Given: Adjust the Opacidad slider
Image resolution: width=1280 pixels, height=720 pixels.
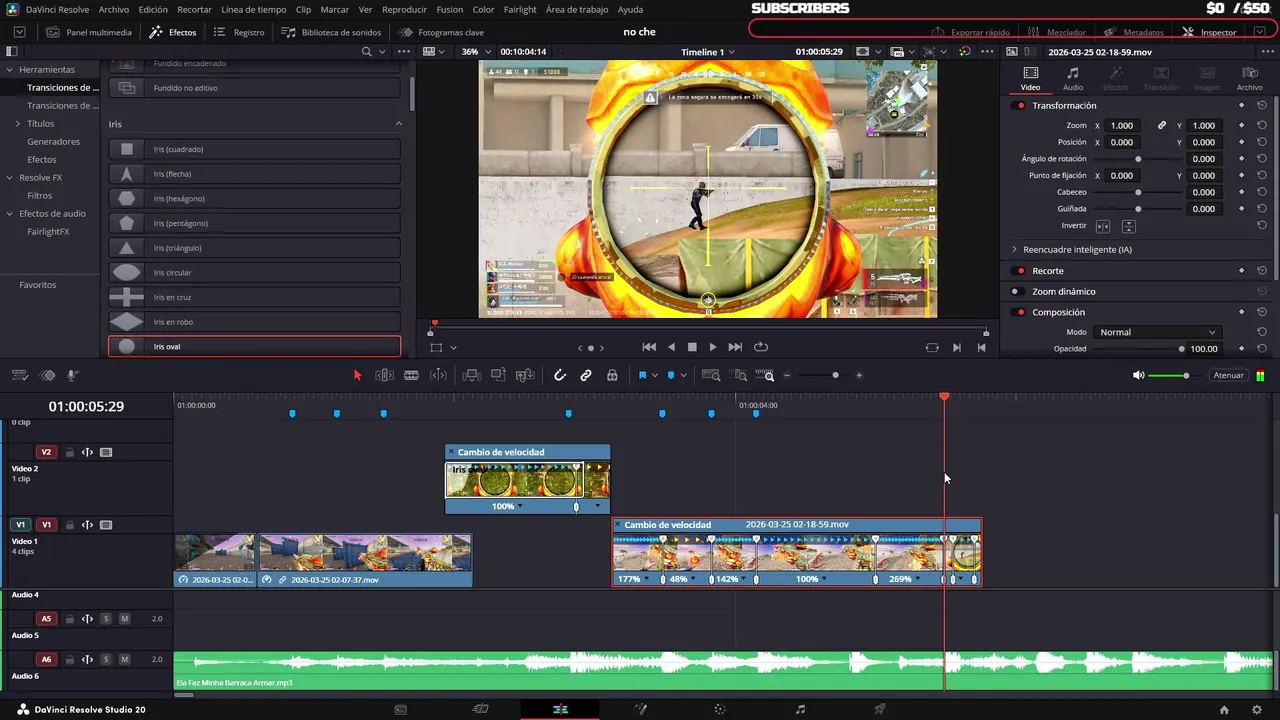Looking at the screenshot, I should point(1137,349).
